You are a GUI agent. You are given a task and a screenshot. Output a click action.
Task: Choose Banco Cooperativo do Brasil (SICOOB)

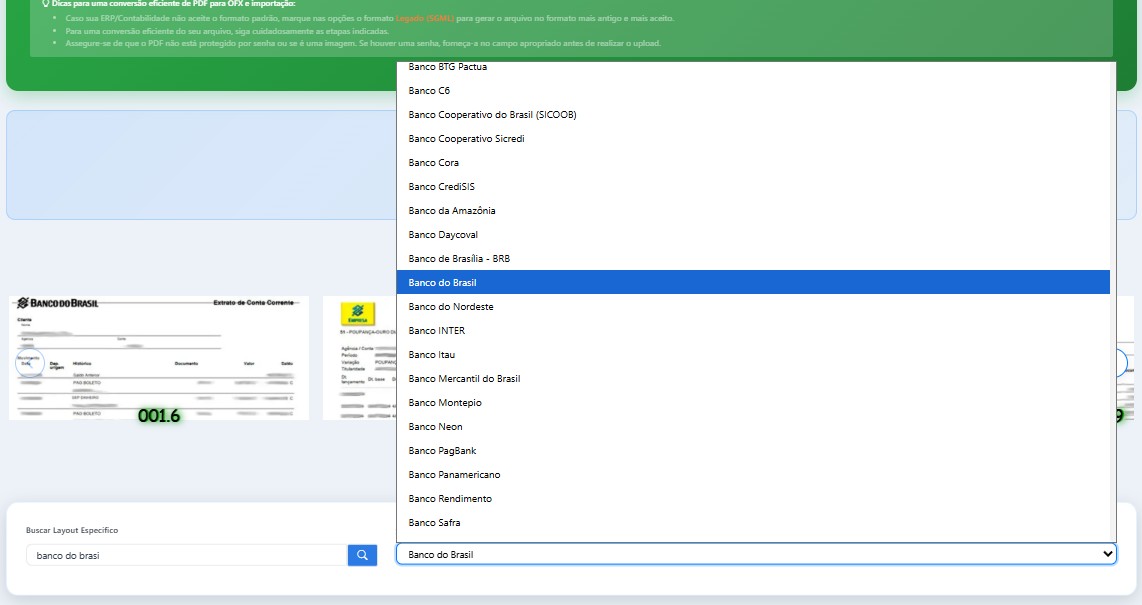[753, 114]
